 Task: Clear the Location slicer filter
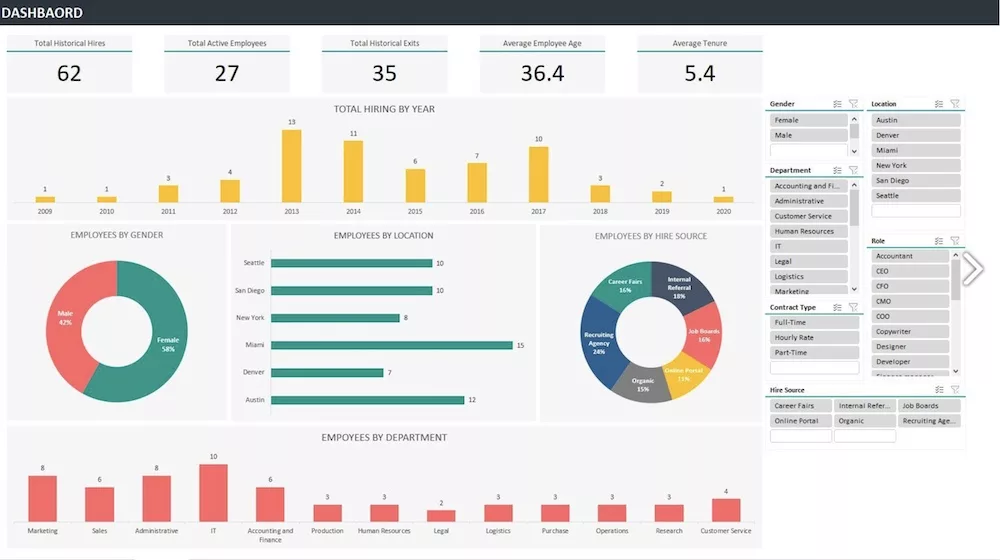pos(955,104)
